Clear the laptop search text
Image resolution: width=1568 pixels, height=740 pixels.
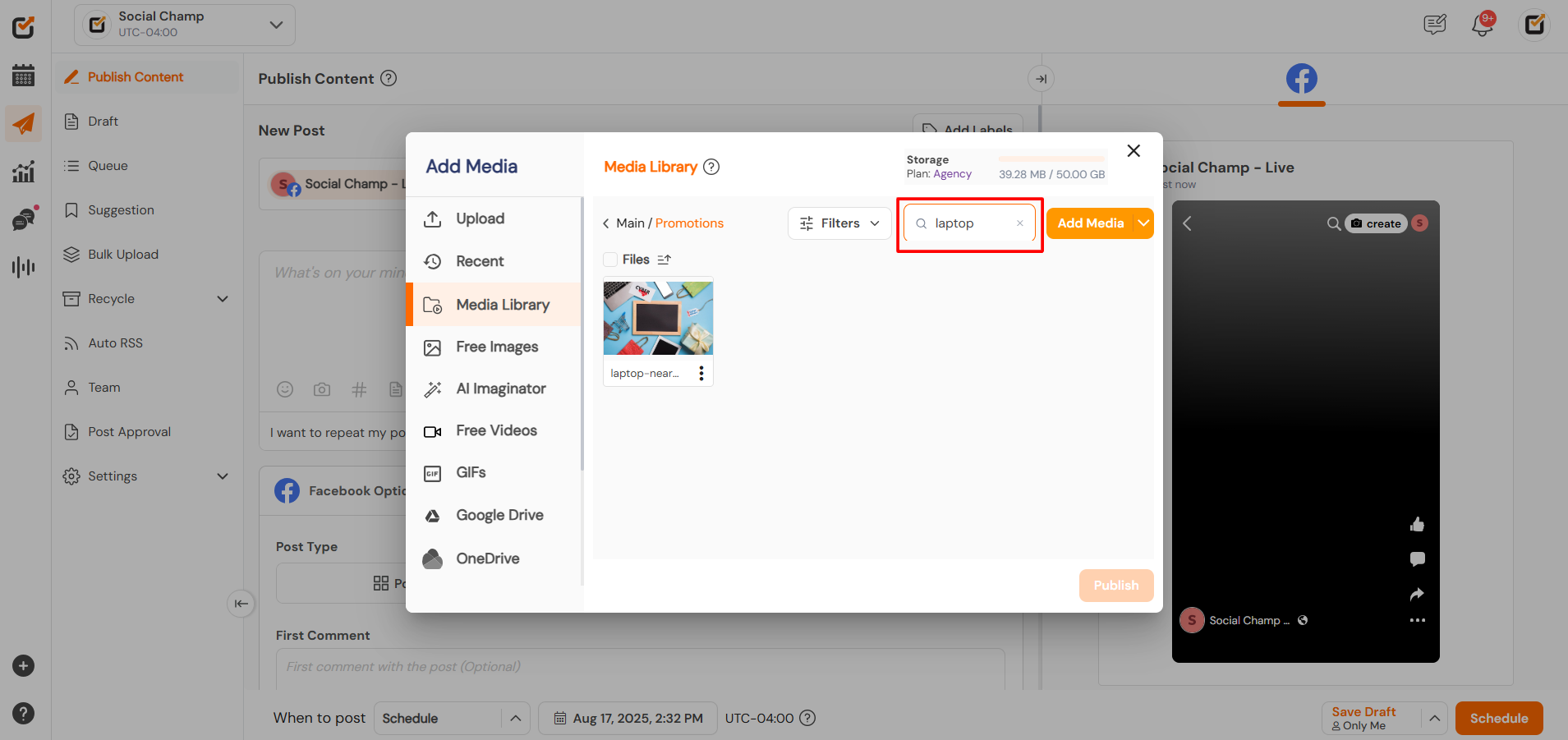coord(1019,223)
